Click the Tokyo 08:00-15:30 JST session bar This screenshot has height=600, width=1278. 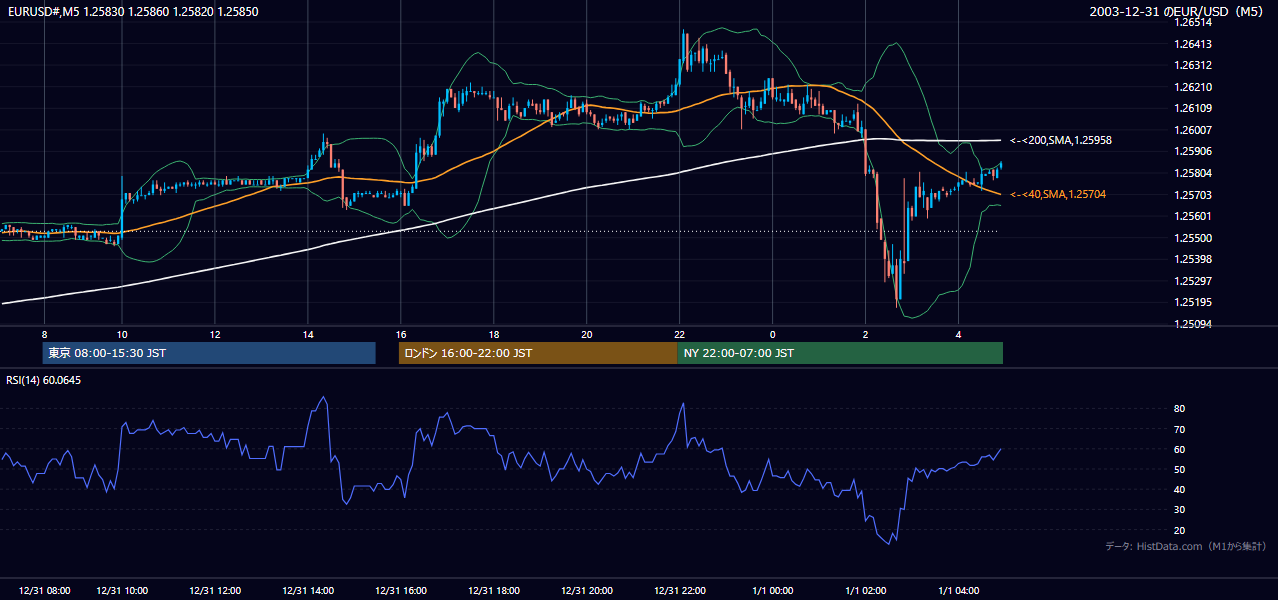(209, 353)
